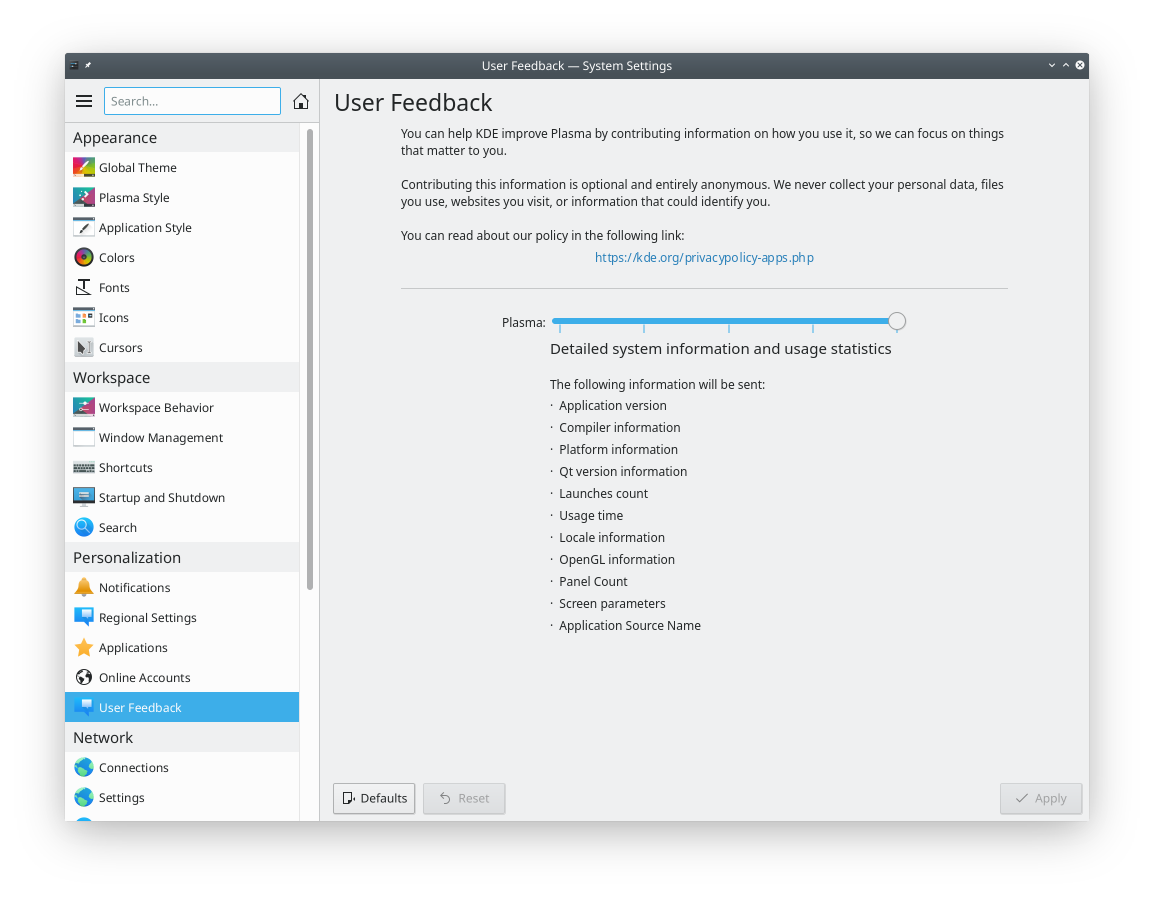Click the Icons category icon

(84, 317)
